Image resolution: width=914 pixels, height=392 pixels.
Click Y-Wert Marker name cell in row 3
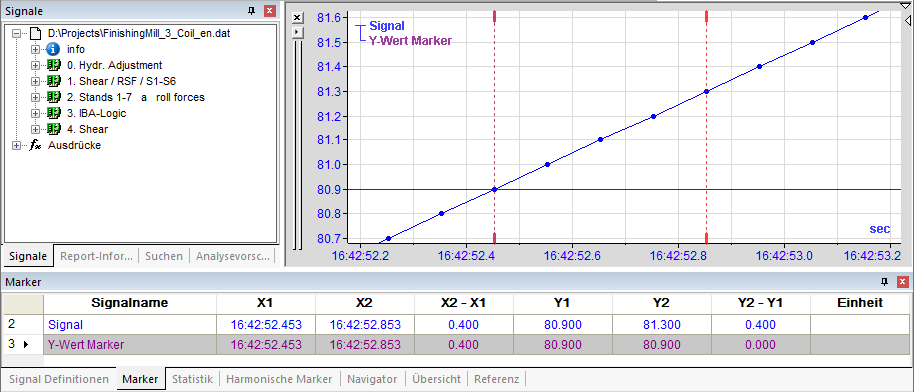click(129, 344)
